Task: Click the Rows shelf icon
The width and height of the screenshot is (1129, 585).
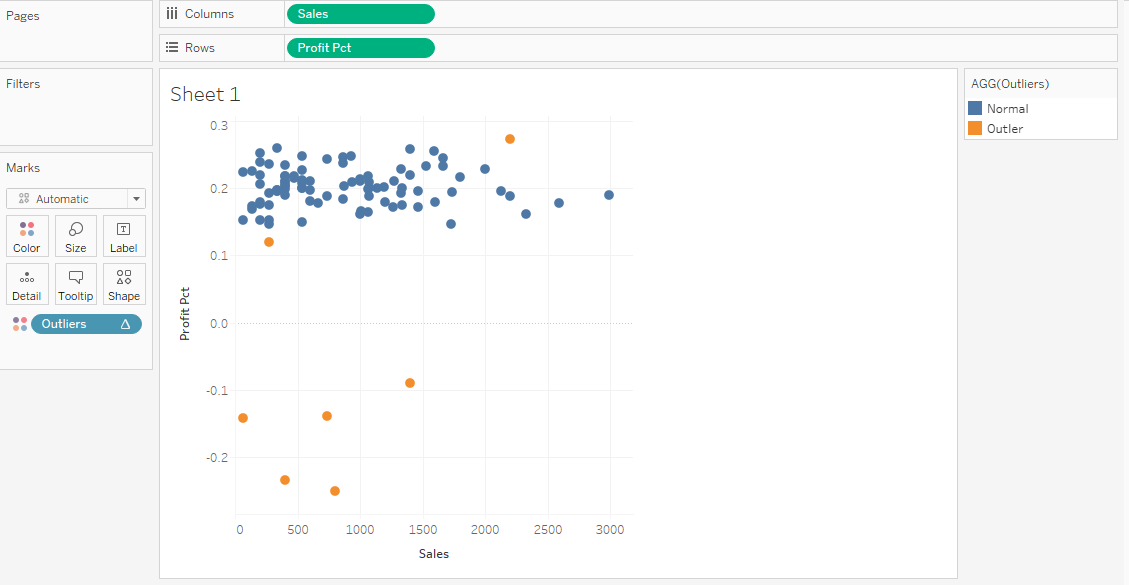Action: (171, 47)
